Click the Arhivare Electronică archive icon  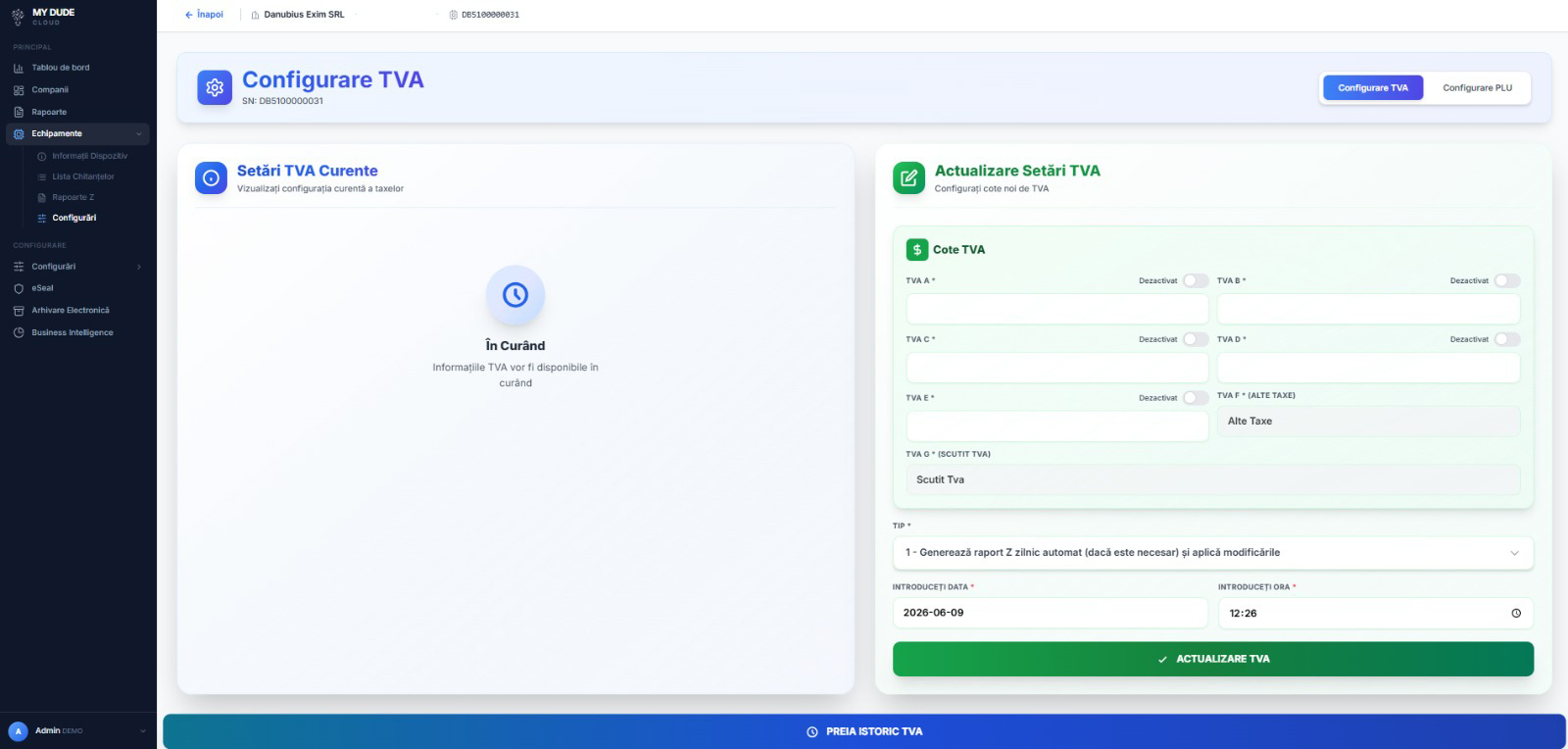pos(19,311)
